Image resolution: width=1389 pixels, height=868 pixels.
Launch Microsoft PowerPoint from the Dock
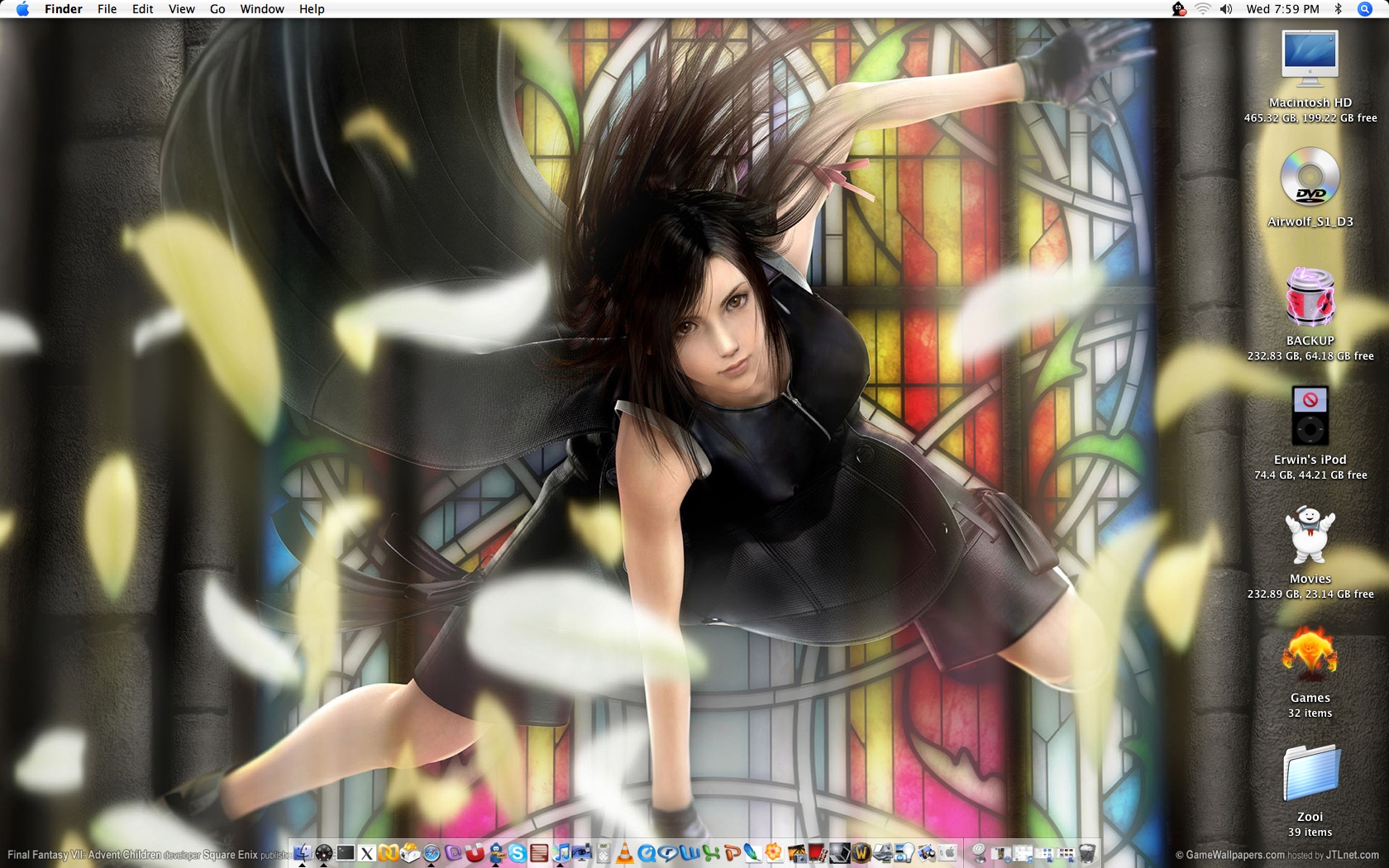(733, 852)
